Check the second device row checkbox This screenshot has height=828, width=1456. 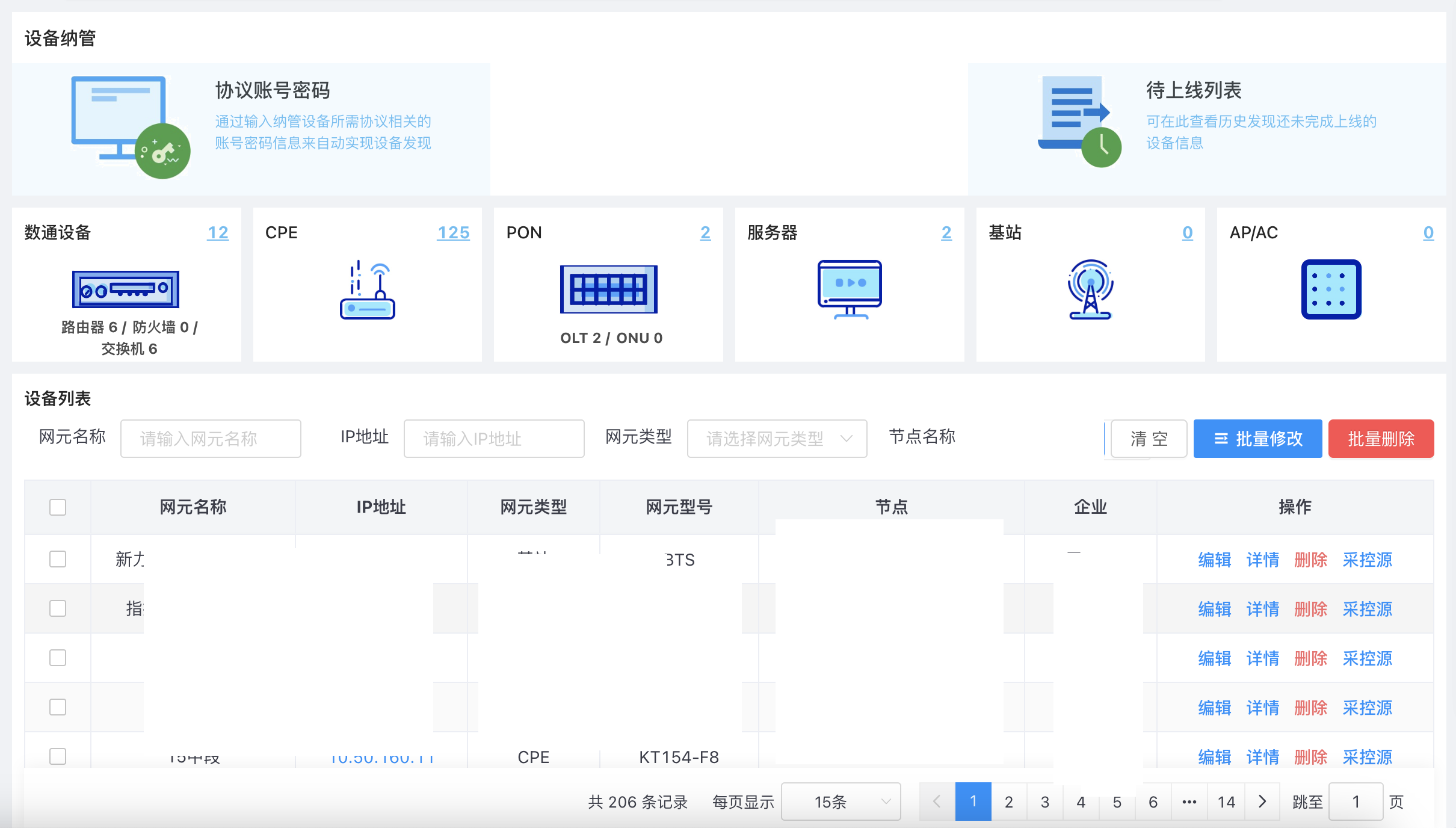coord(58,608)
